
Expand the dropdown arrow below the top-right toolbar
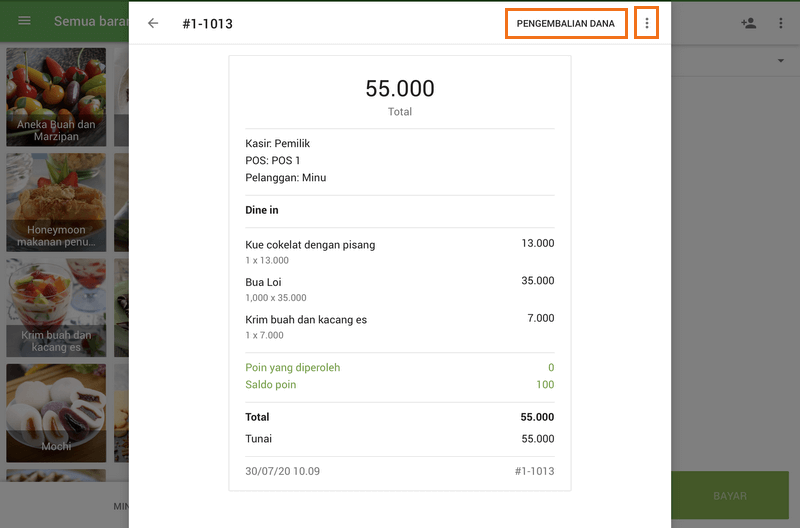[781, 62]
